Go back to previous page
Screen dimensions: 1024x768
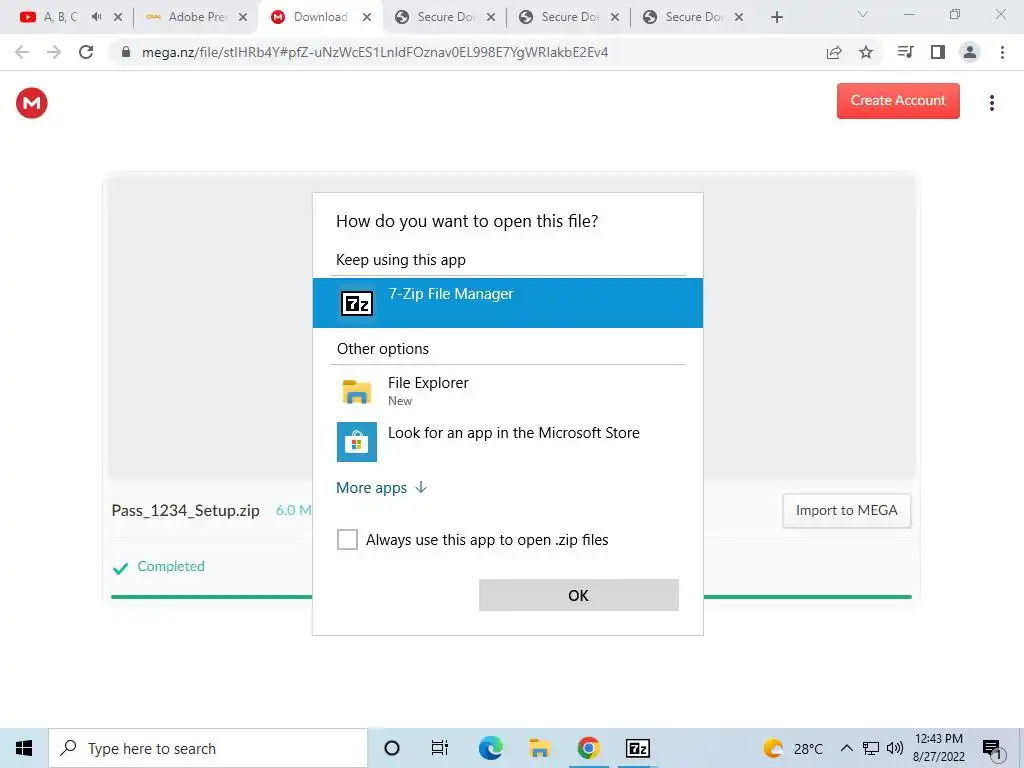(22, 52)
